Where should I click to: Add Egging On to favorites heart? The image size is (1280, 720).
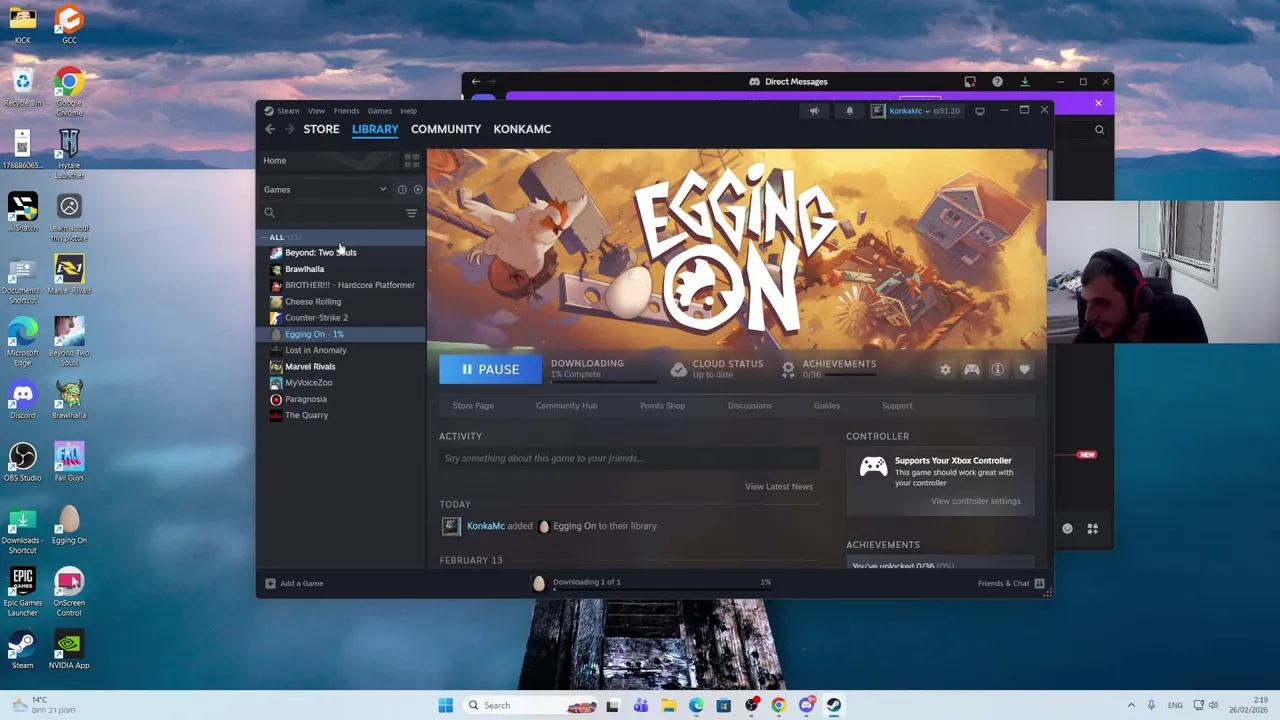pos(1024,370)
